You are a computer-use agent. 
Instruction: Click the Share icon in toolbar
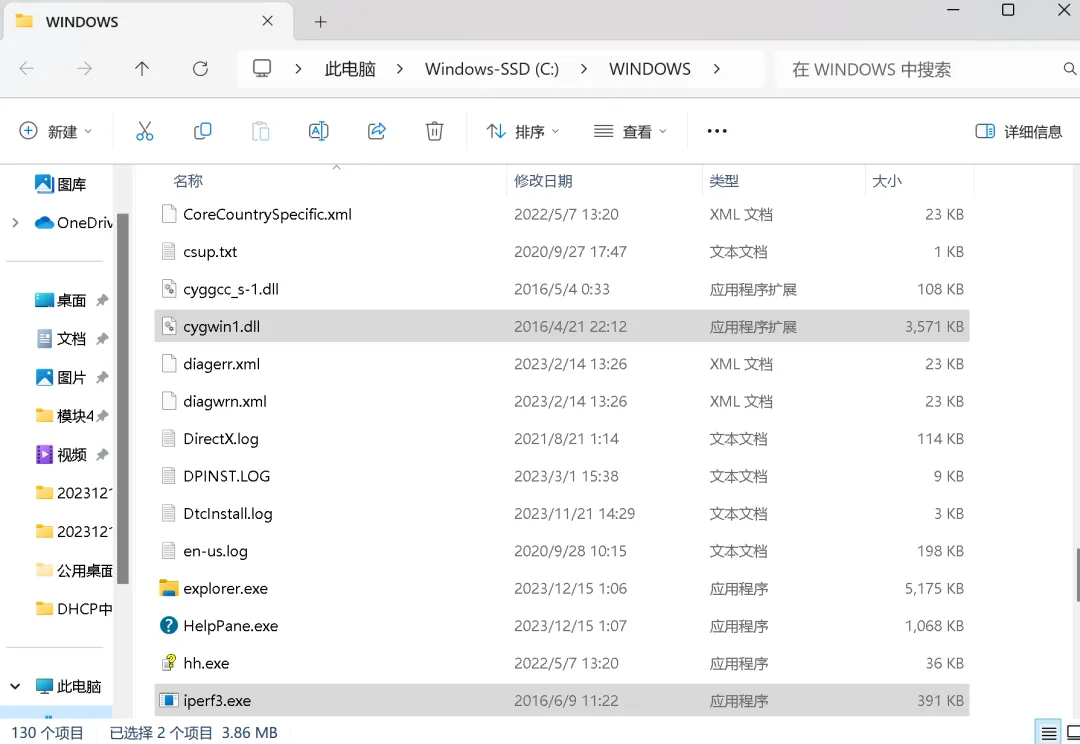377,131
